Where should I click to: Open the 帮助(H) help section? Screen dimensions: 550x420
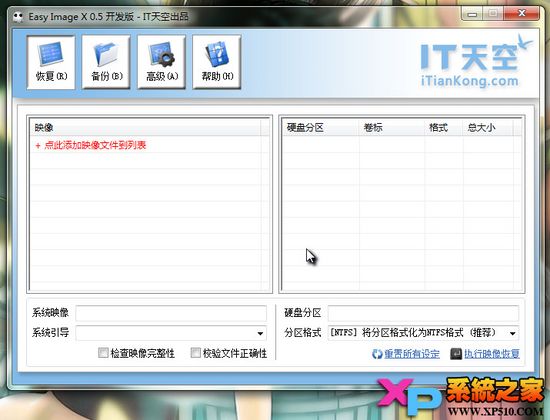(x=217, y=62)
